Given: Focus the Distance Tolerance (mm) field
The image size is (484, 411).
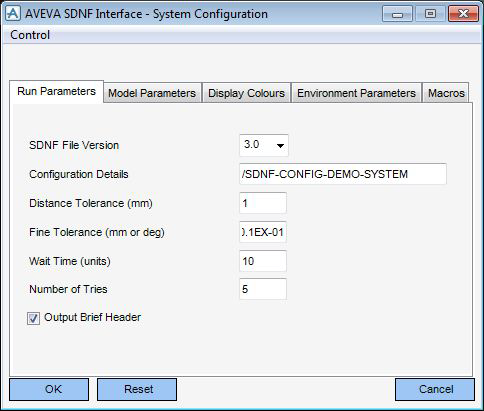Looking at the screenshot, I should (x=263, y=203).
